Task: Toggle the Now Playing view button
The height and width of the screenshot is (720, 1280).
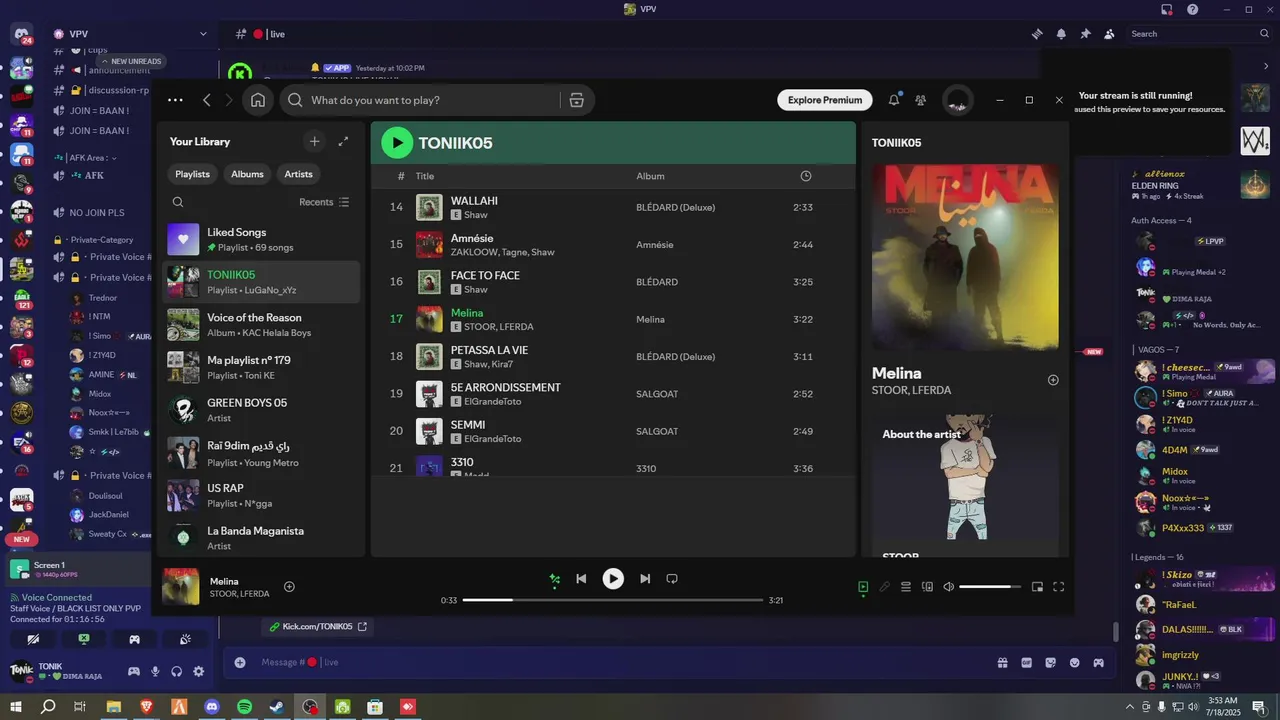Action: pos(863,587)
